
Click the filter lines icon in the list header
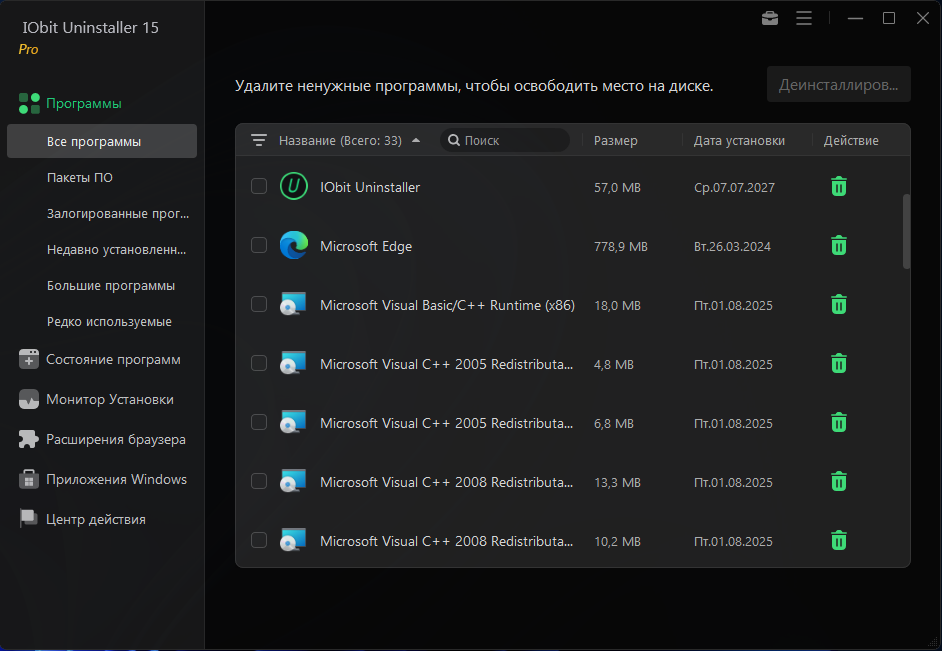tap(259, 141)
